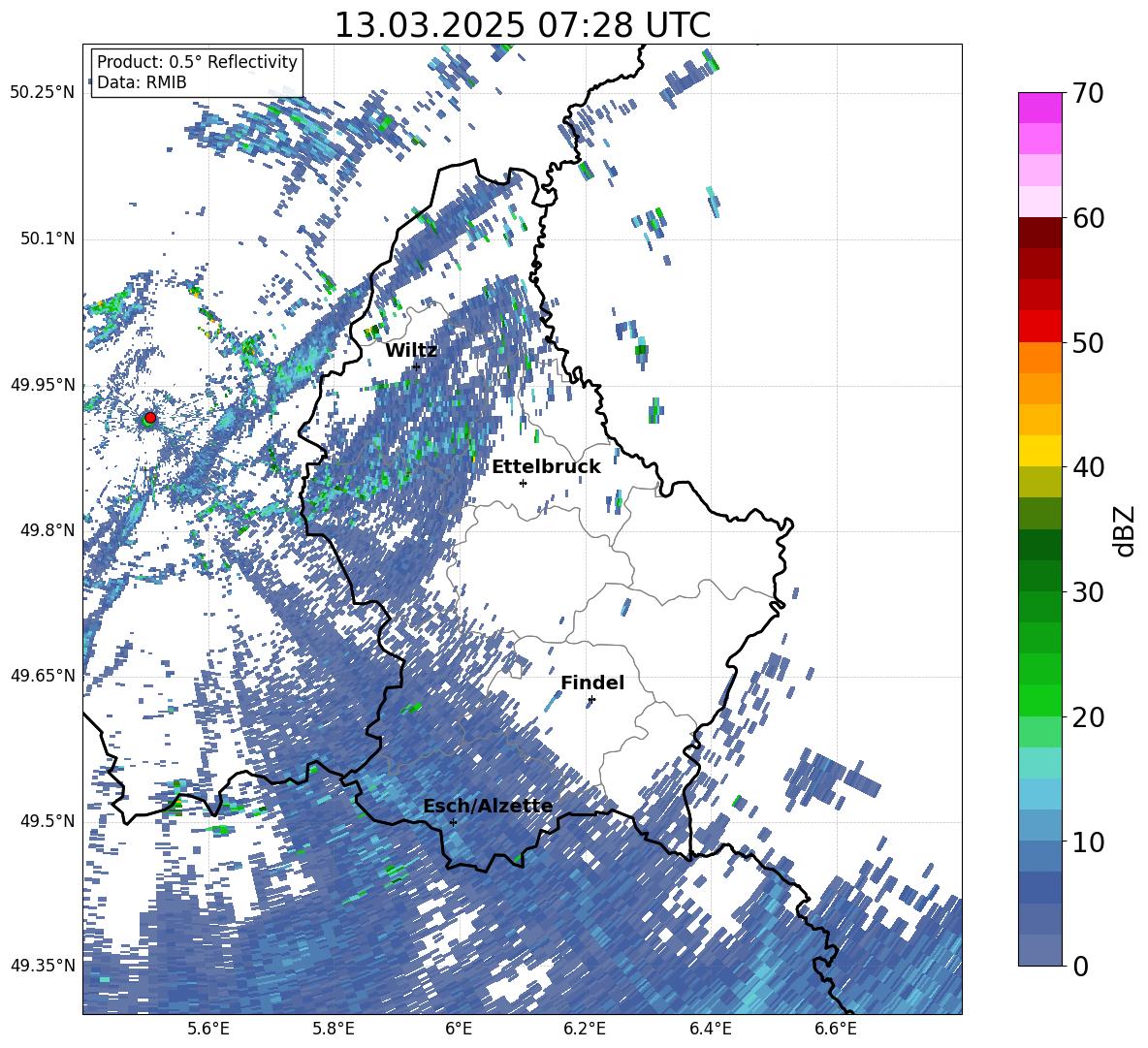Viewport: 1148px width, 1048px height.
Task: Click the 49.8°N latitude label
Action: [47, 530]
